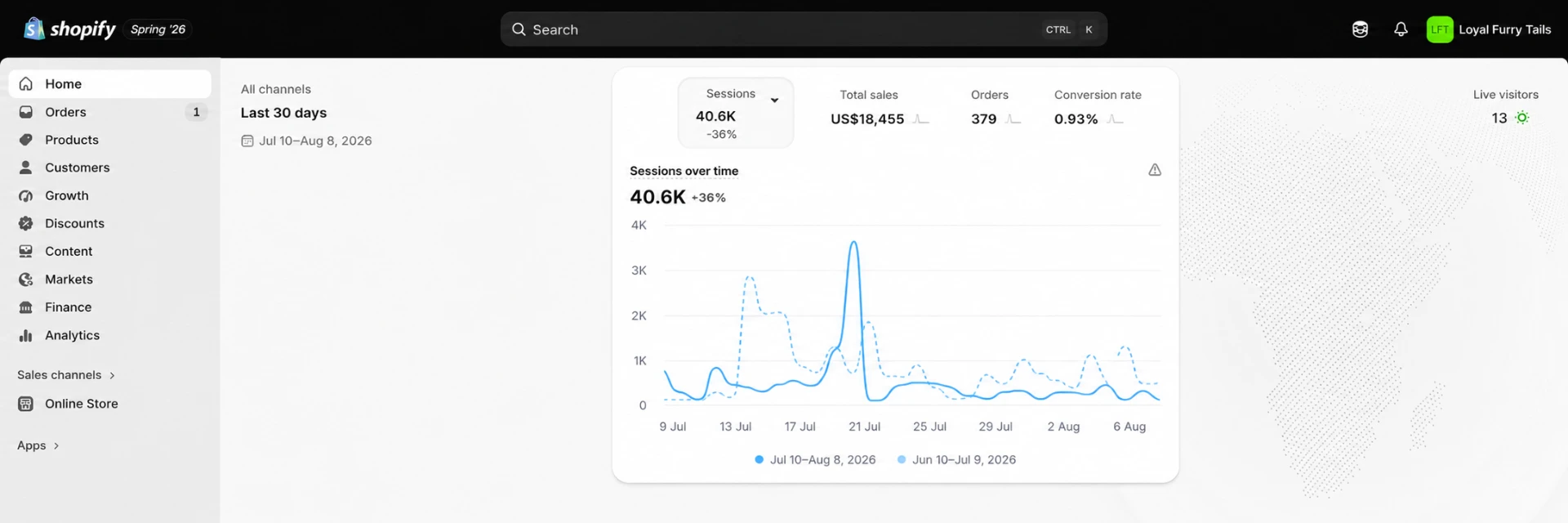Open the Sidekick assistant icon
This screenshot has width=1568, height=523.
click(x=1360, y=29)
